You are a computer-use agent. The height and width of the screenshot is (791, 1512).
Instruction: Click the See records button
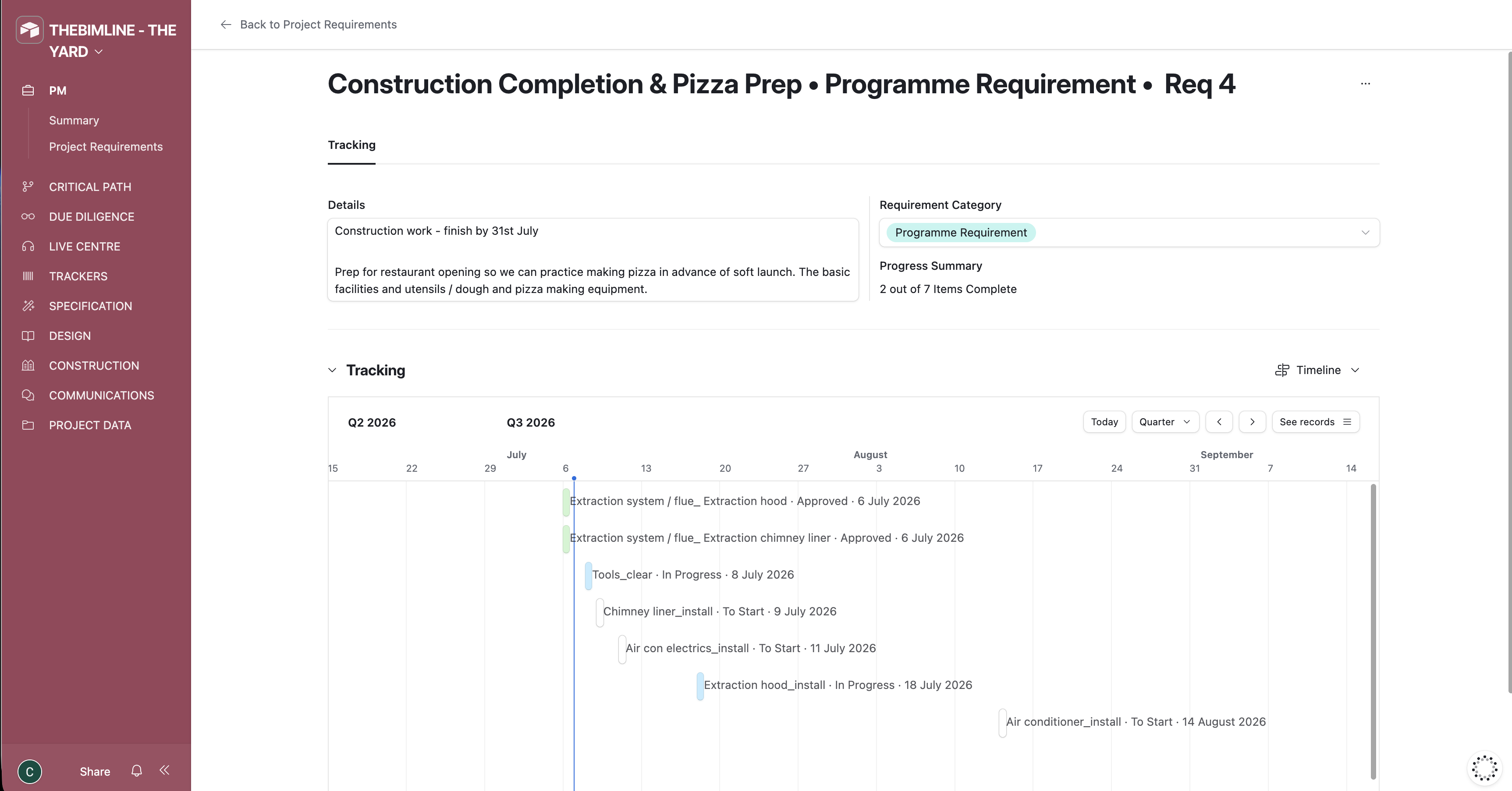[1315, 422]
